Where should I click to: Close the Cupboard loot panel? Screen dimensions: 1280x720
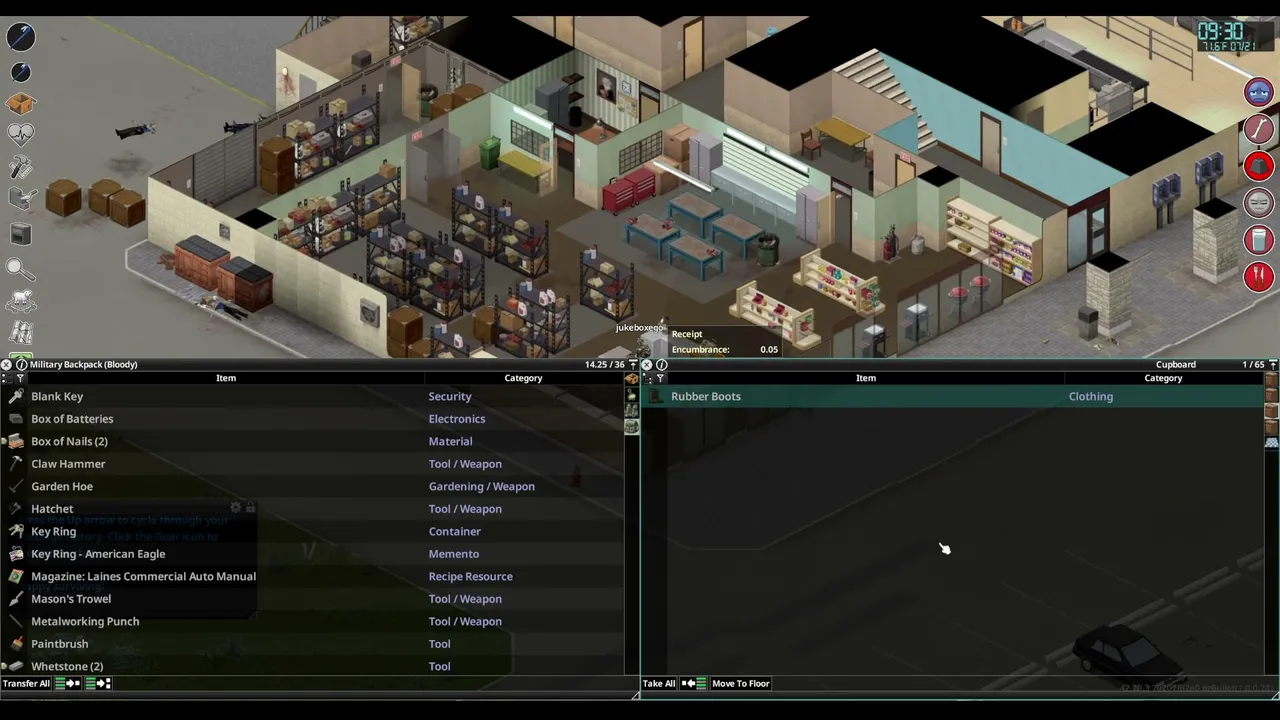[x=646, y=365]
